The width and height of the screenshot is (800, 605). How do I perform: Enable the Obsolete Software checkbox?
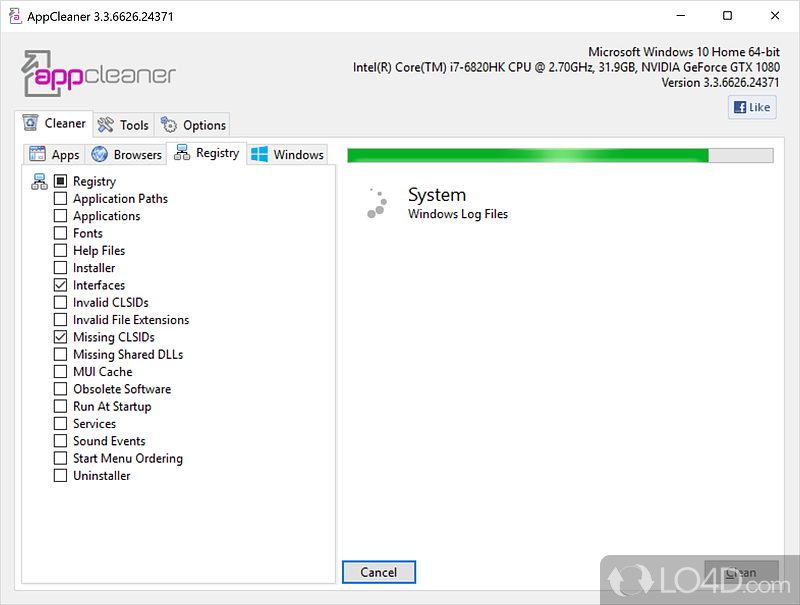click(60, 389)
